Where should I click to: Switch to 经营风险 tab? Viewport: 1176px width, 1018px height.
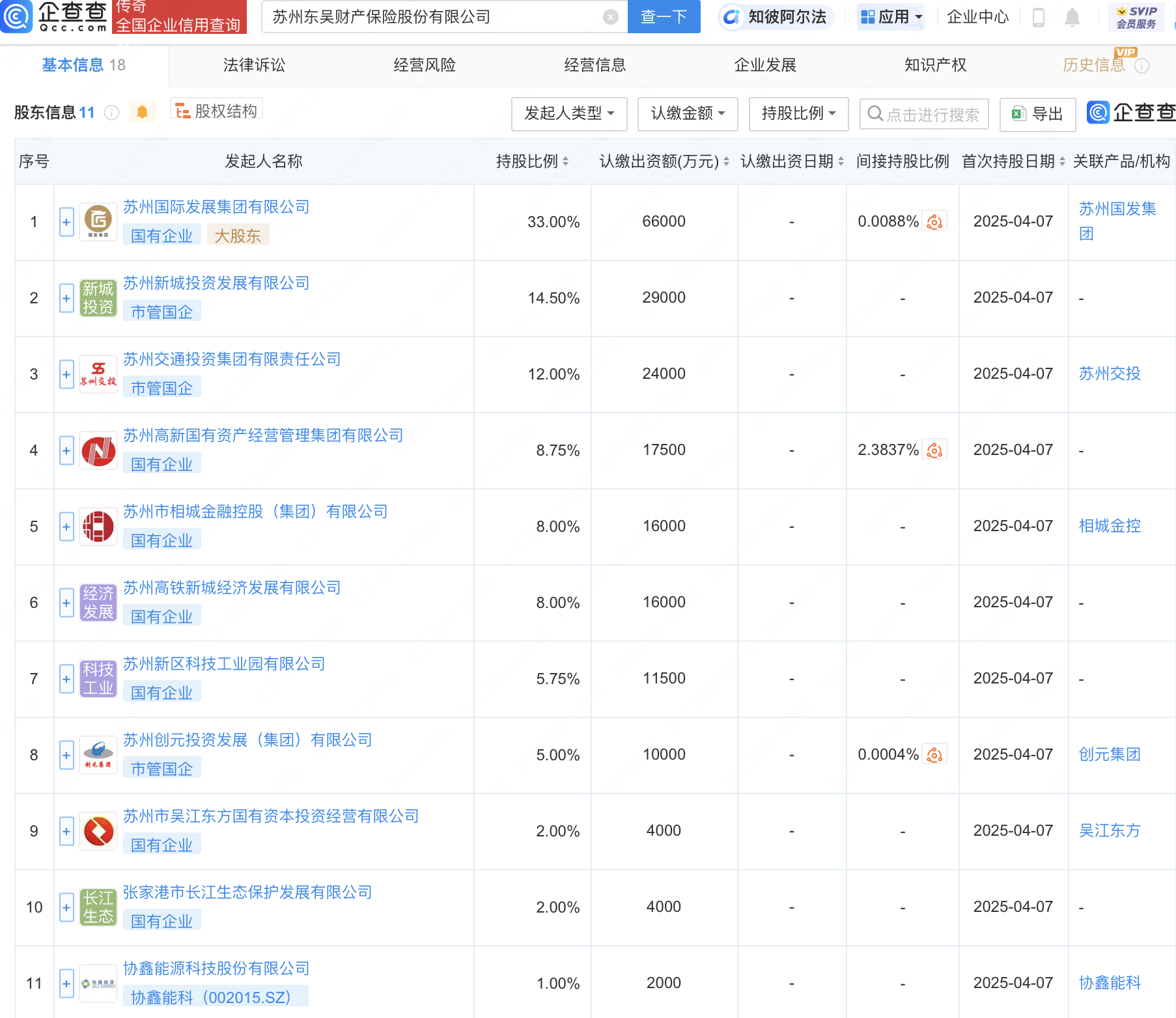[x=425, y=65]
